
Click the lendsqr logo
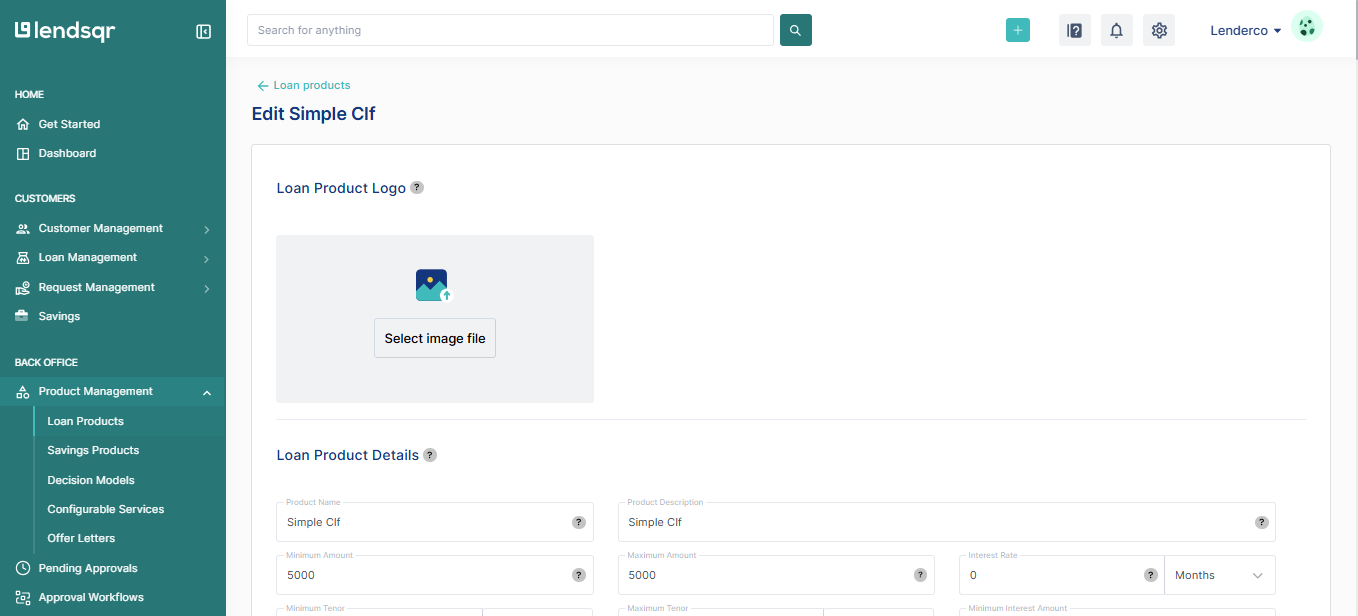coord(65,31)
